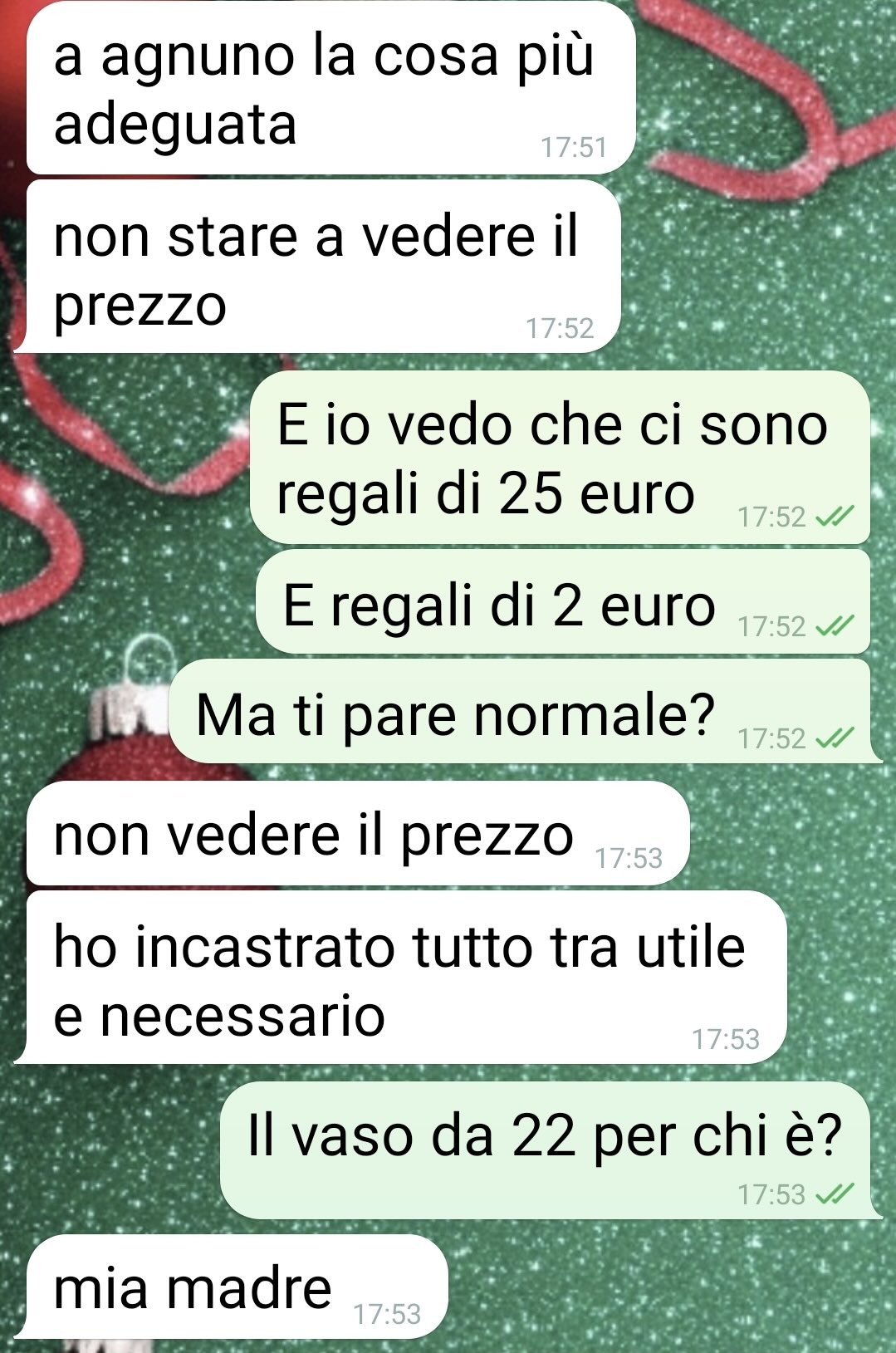Image resolution: width=896 pixels, height=1353 pixels.
Task: Select the 'E regali di 2 euro' message
Action: point(563,602)
